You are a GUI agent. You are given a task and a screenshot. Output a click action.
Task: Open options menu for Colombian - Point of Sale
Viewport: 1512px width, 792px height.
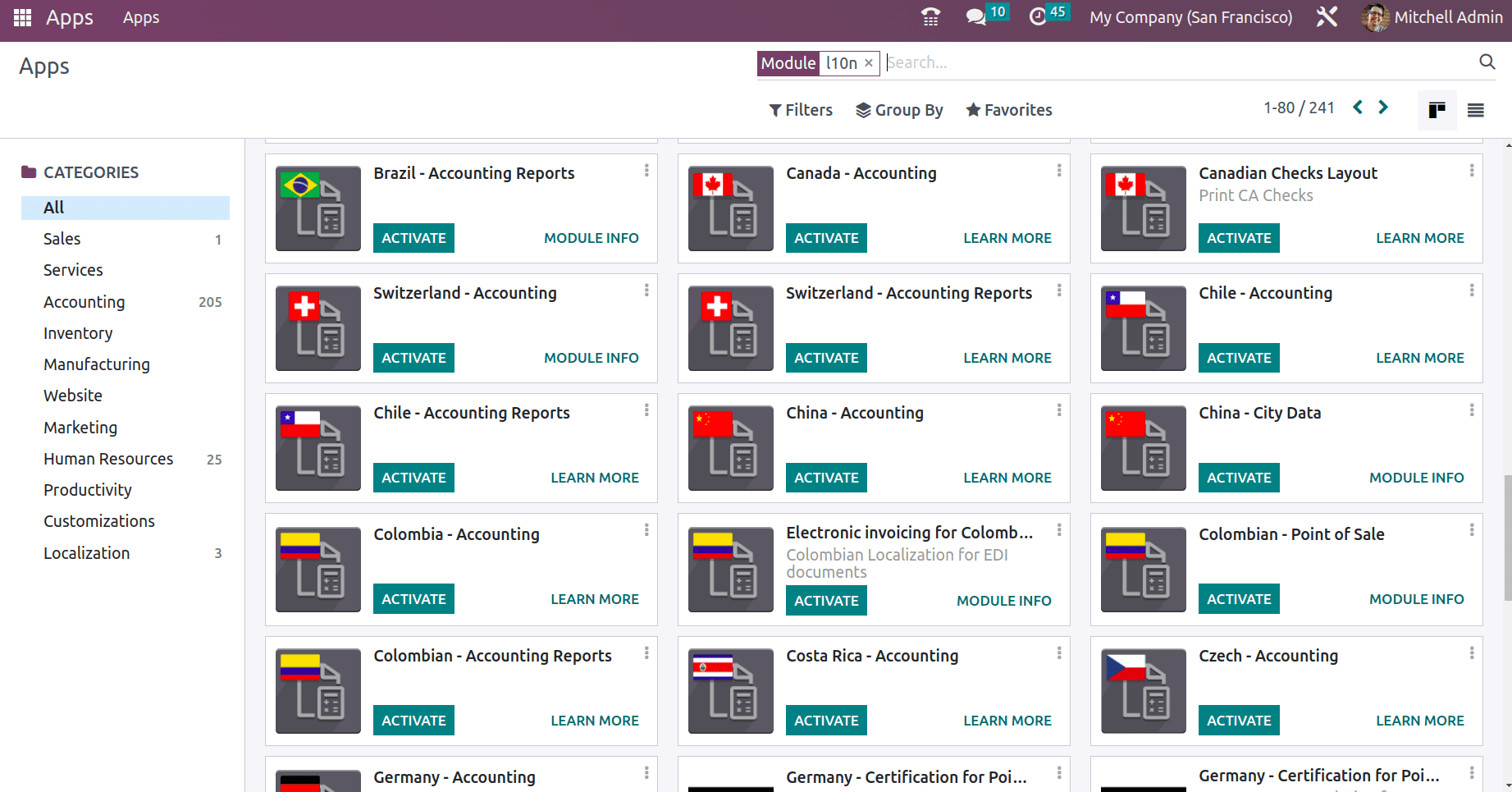(x=1472, y=530)
